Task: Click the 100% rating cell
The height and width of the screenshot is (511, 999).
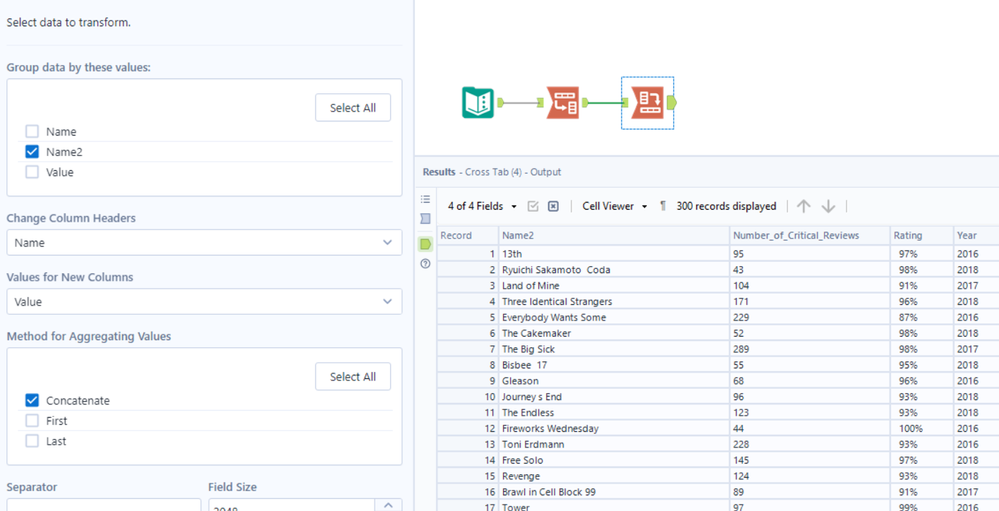Action: click(x=922, y=428)
